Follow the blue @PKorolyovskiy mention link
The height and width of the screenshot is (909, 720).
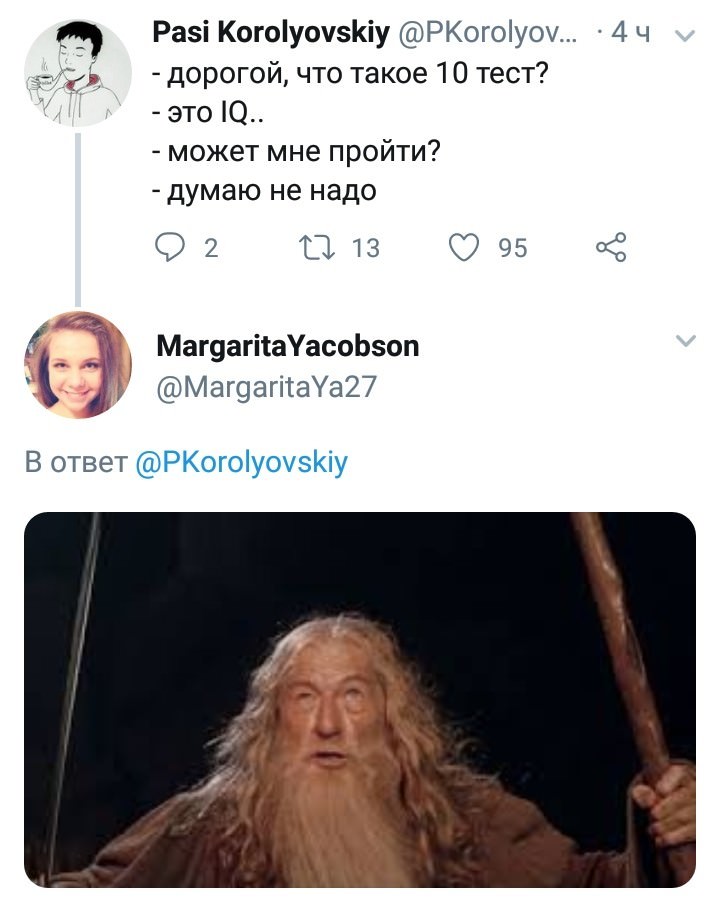click(x=241, y=463)
